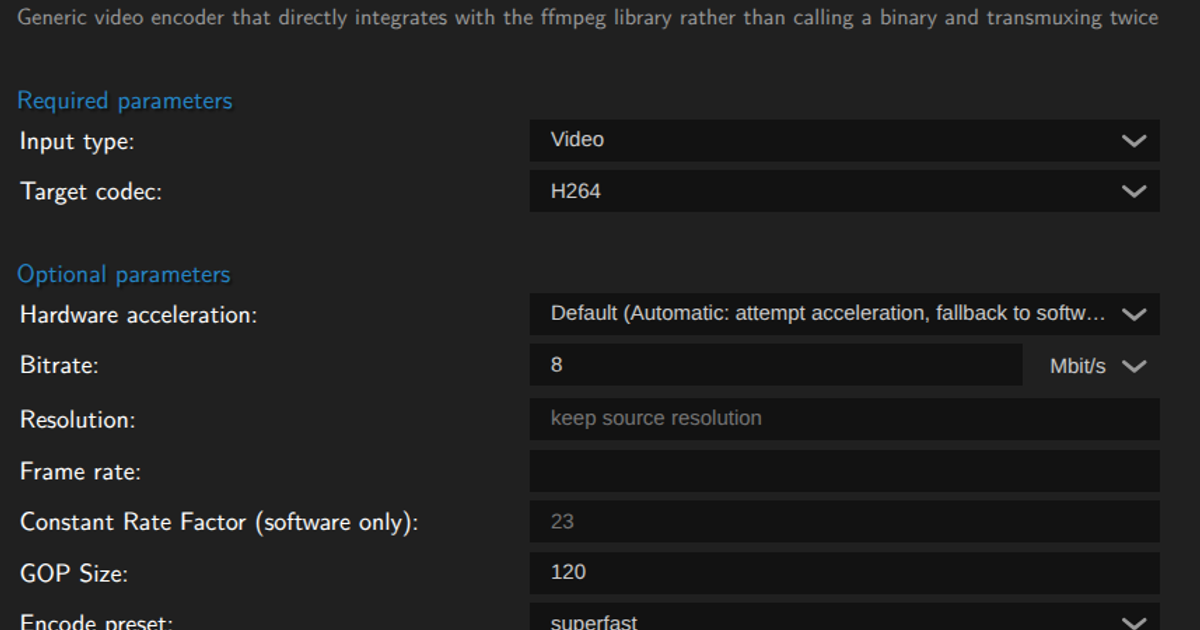Click the Hardware acceleration label
Image resolution: width=1200 pixels, height=630 pixels.
click(x=139, y=315)
